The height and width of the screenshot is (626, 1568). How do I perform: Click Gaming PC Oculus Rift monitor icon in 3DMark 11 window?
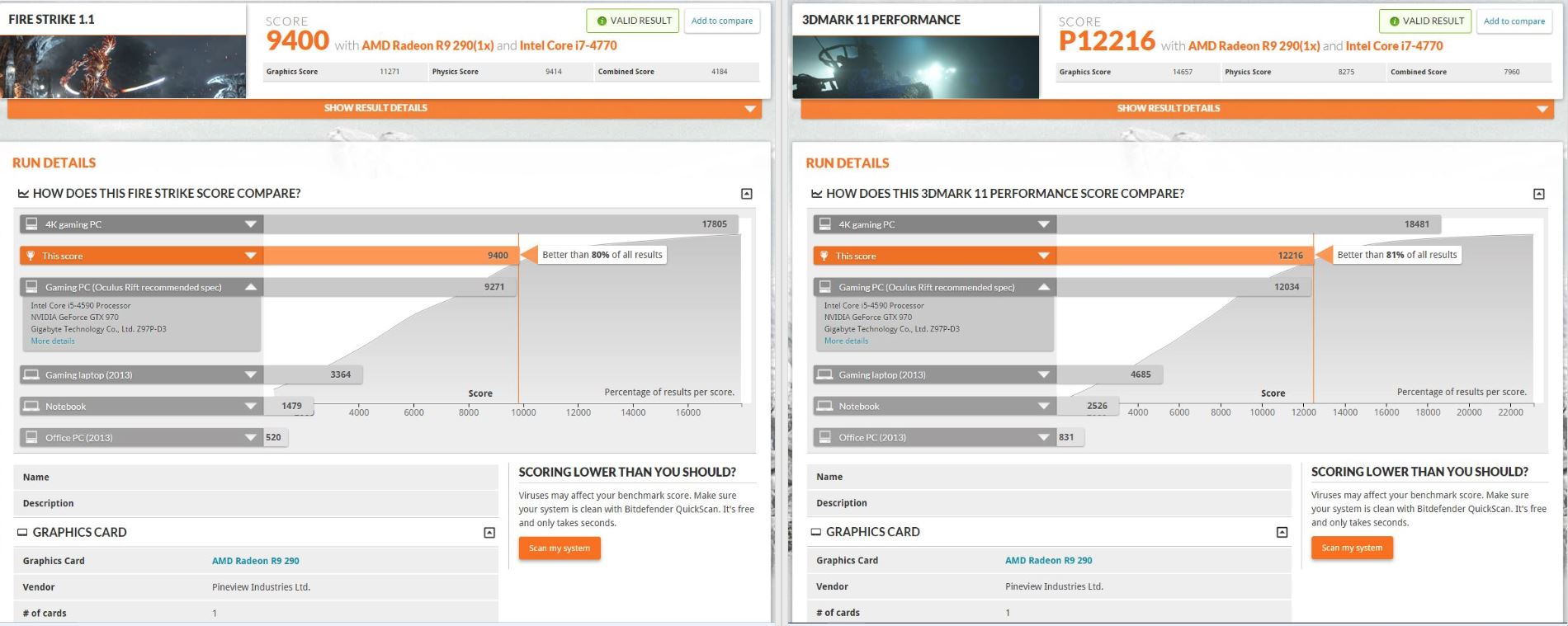(x=824, y=287)
